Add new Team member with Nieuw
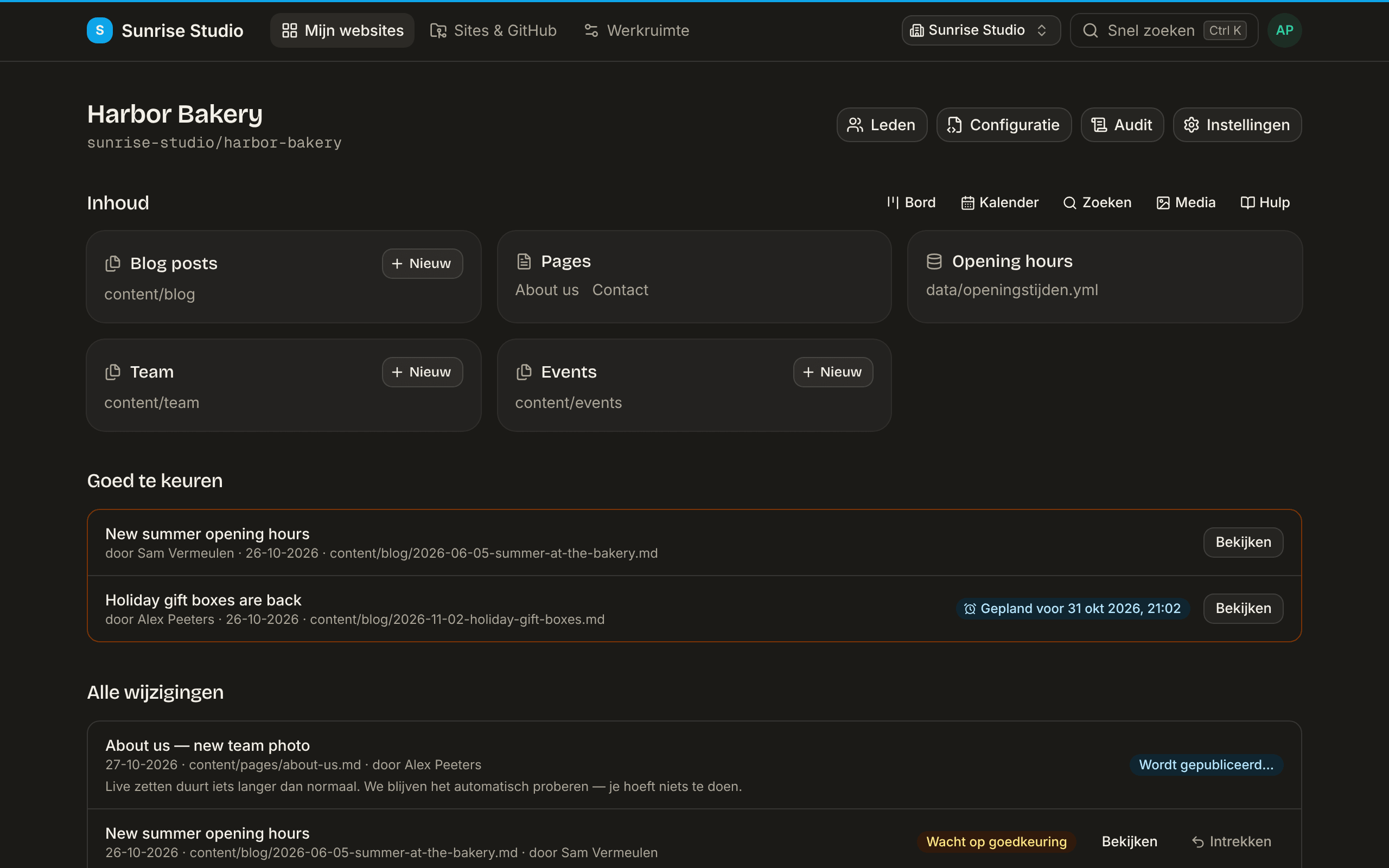The width and height of the screenshot is (1389, 868). (x=422, y=372)
